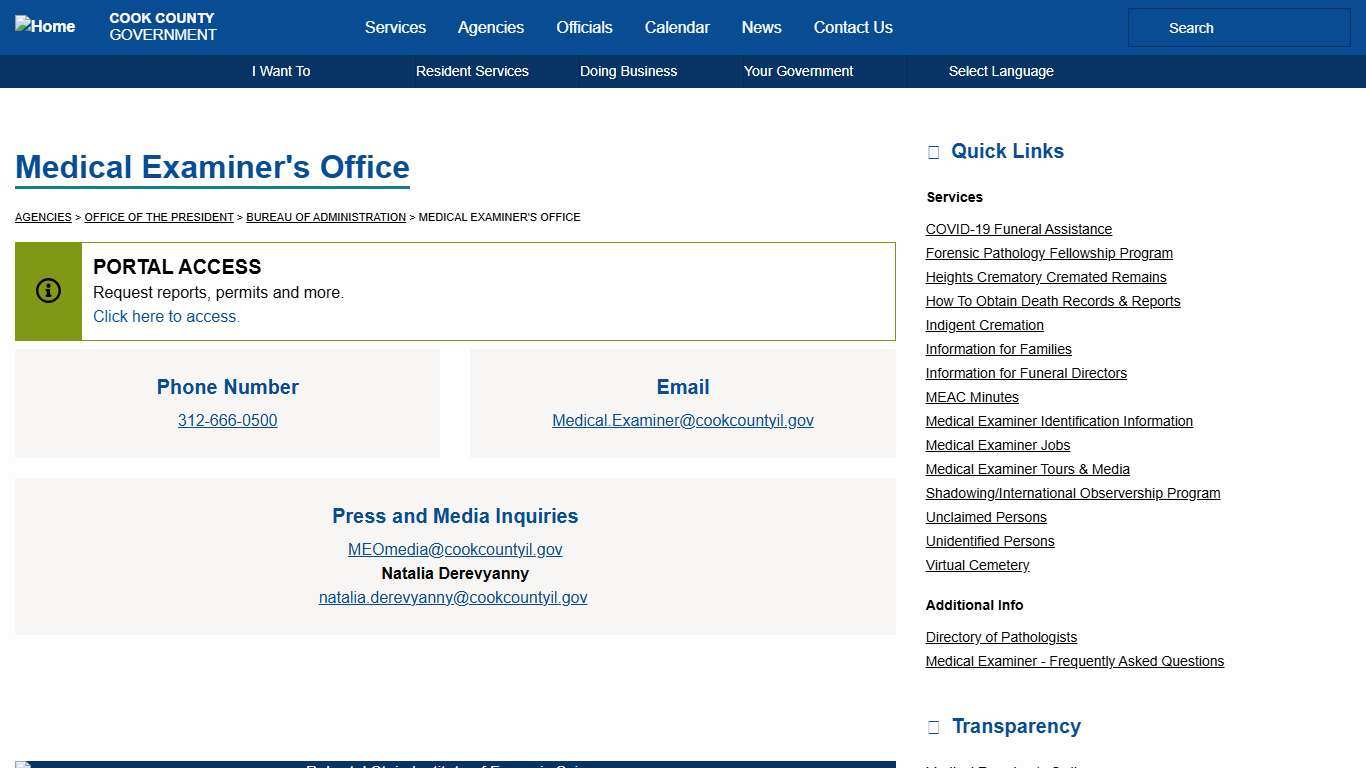This screenshot has width=1366, height=768.
Task: Open COVID-19 Funeral Assistance link
Action: coord(1018,229)
